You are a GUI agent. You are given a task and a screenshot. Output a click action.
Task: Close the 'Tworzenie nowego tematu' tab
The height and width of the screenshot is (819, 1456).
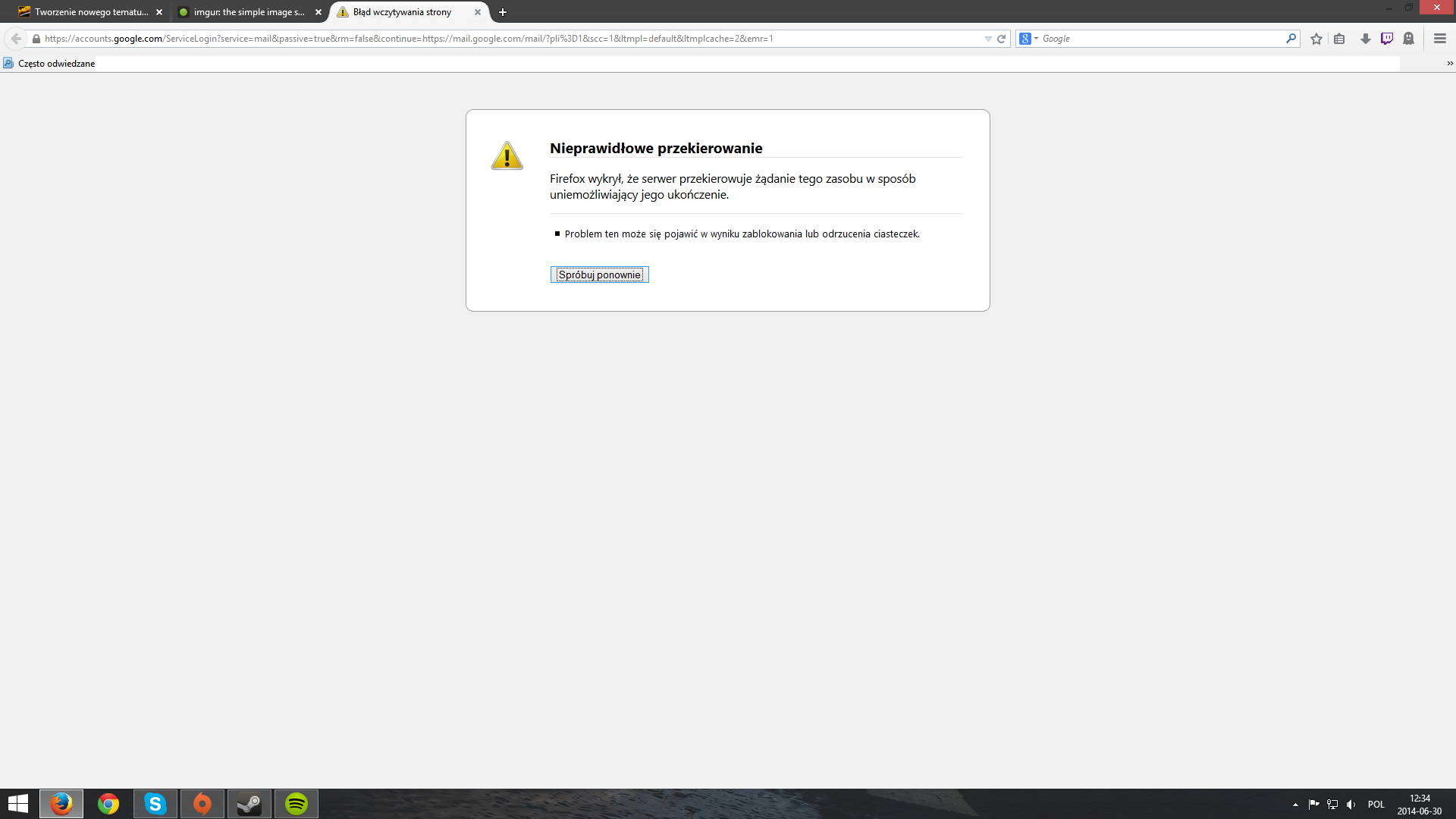tap(159, 12)
